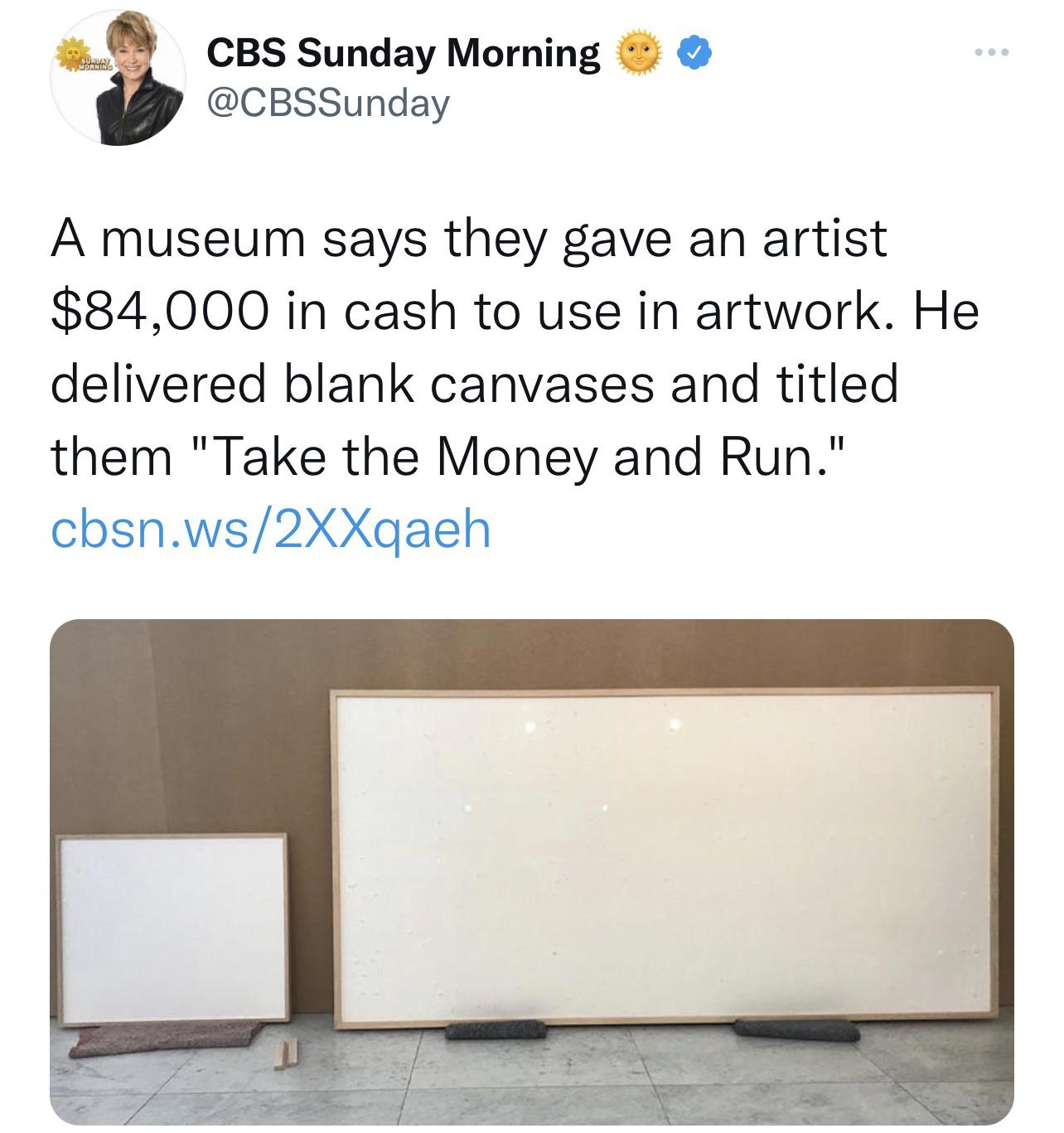Open the CBS Sunday Morning display name
1064x1133 pixels.
(403, 53)
